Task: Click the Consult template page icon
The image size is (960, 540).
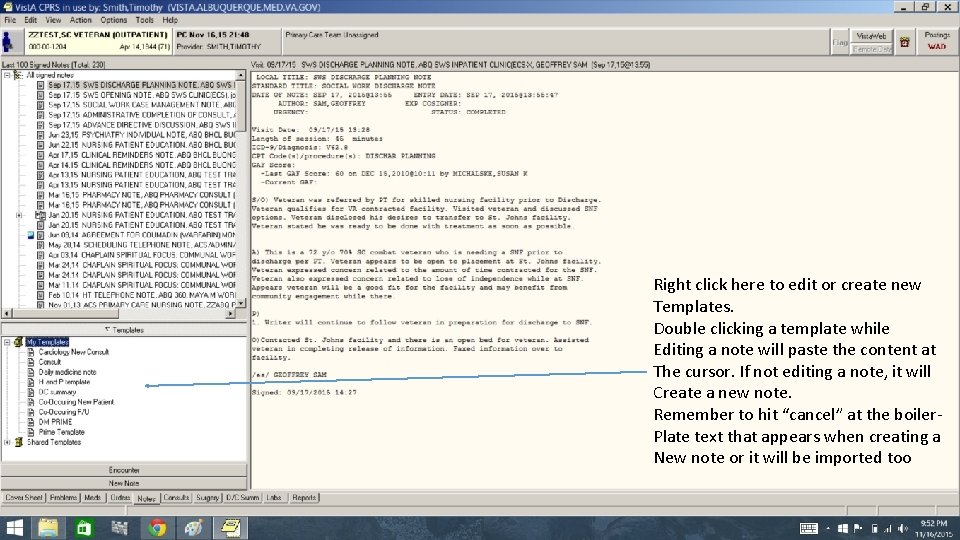Action: [31, 362]
